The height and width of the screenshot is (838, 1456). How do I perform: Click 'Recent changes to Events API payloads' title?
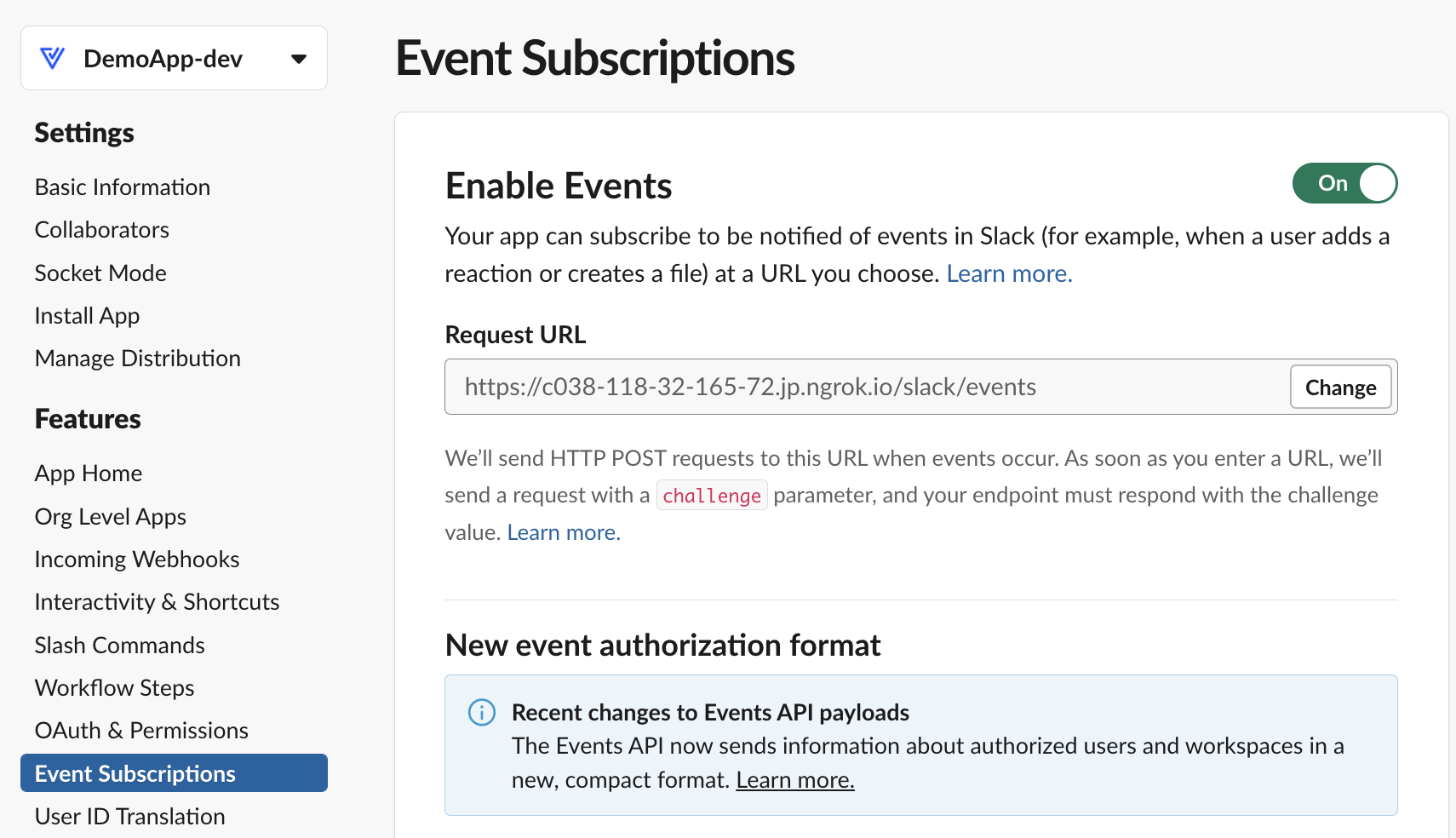[710, 712]
